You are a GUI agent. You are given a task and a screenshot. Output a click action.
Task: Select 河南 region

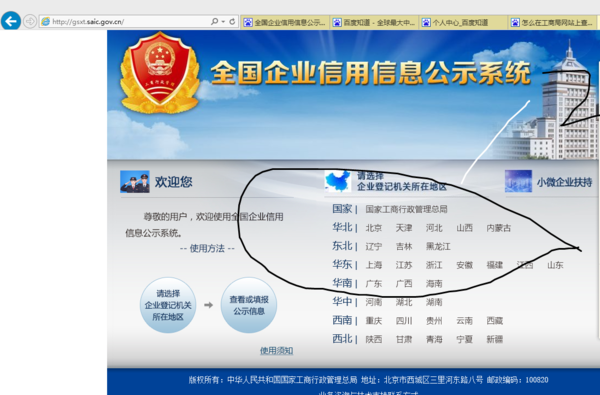tap(373, 302)
